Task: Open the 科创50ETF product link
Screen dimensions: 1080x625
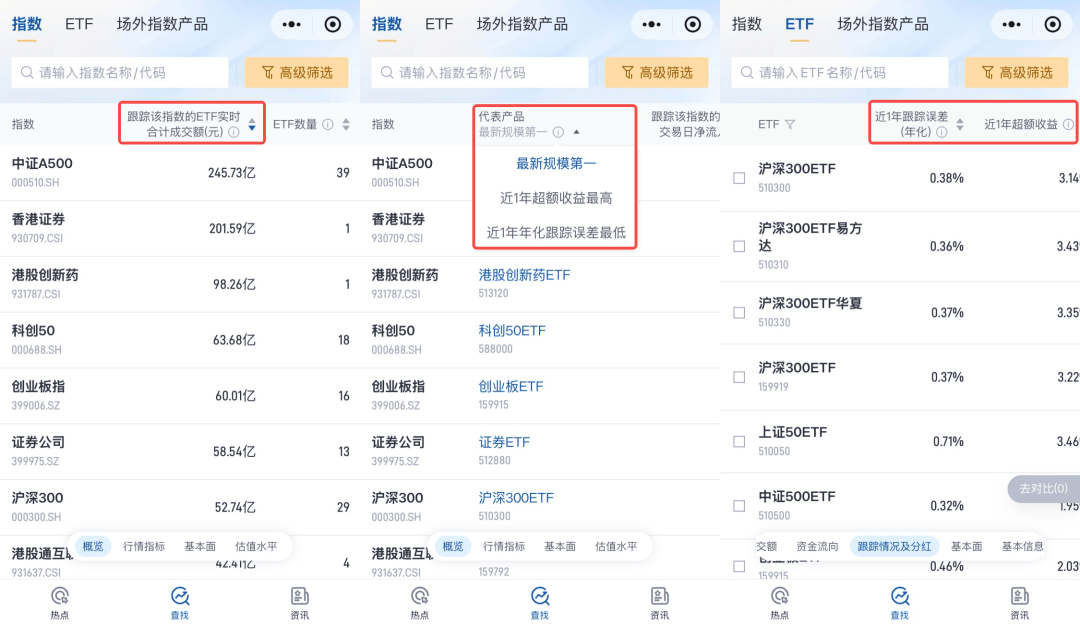Action: click(x=511, y=330)
